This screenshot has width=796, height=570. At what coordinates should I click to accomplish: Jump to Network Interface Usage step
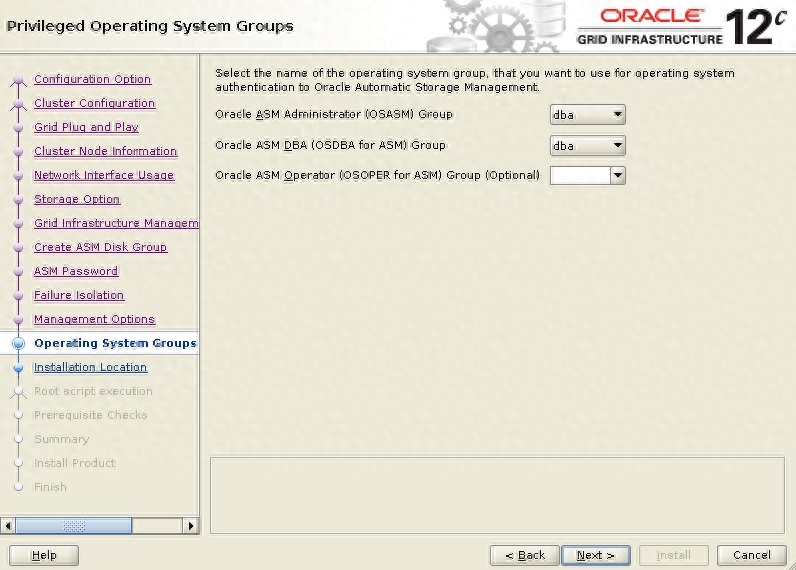point(103,175)
